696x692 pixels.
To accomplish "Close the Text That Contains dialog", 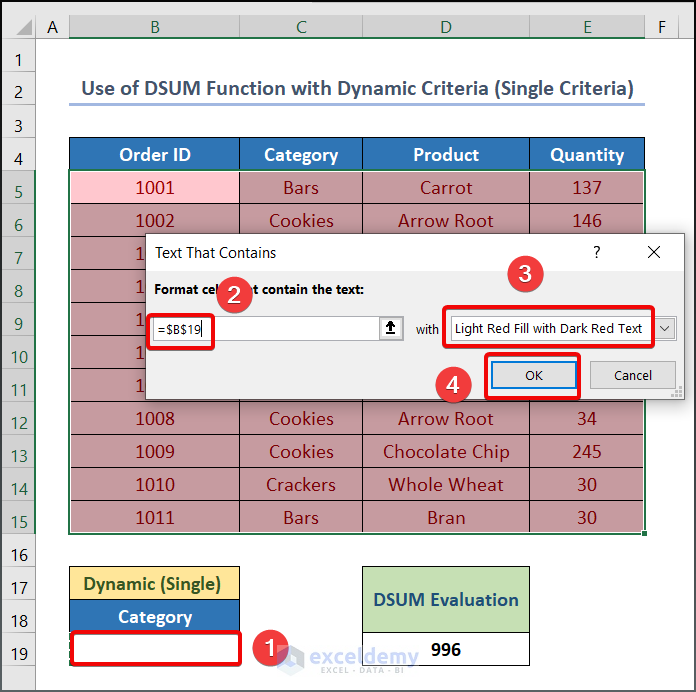I will (653, 252).
